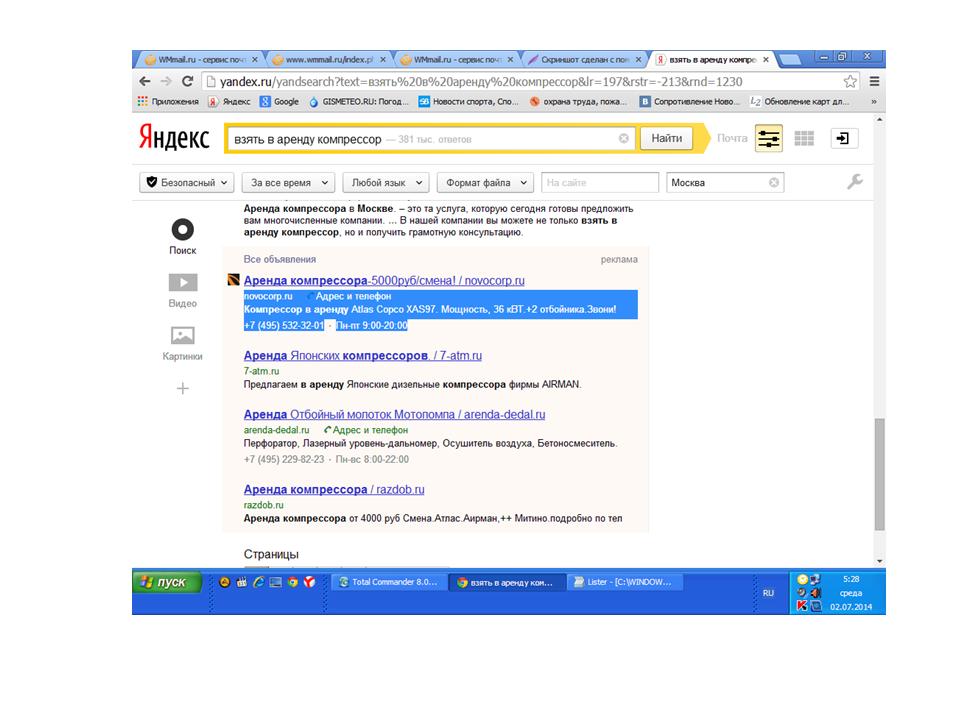Click the На сайте input field
This screenshot has height=720, width=960.
[600, 182]
